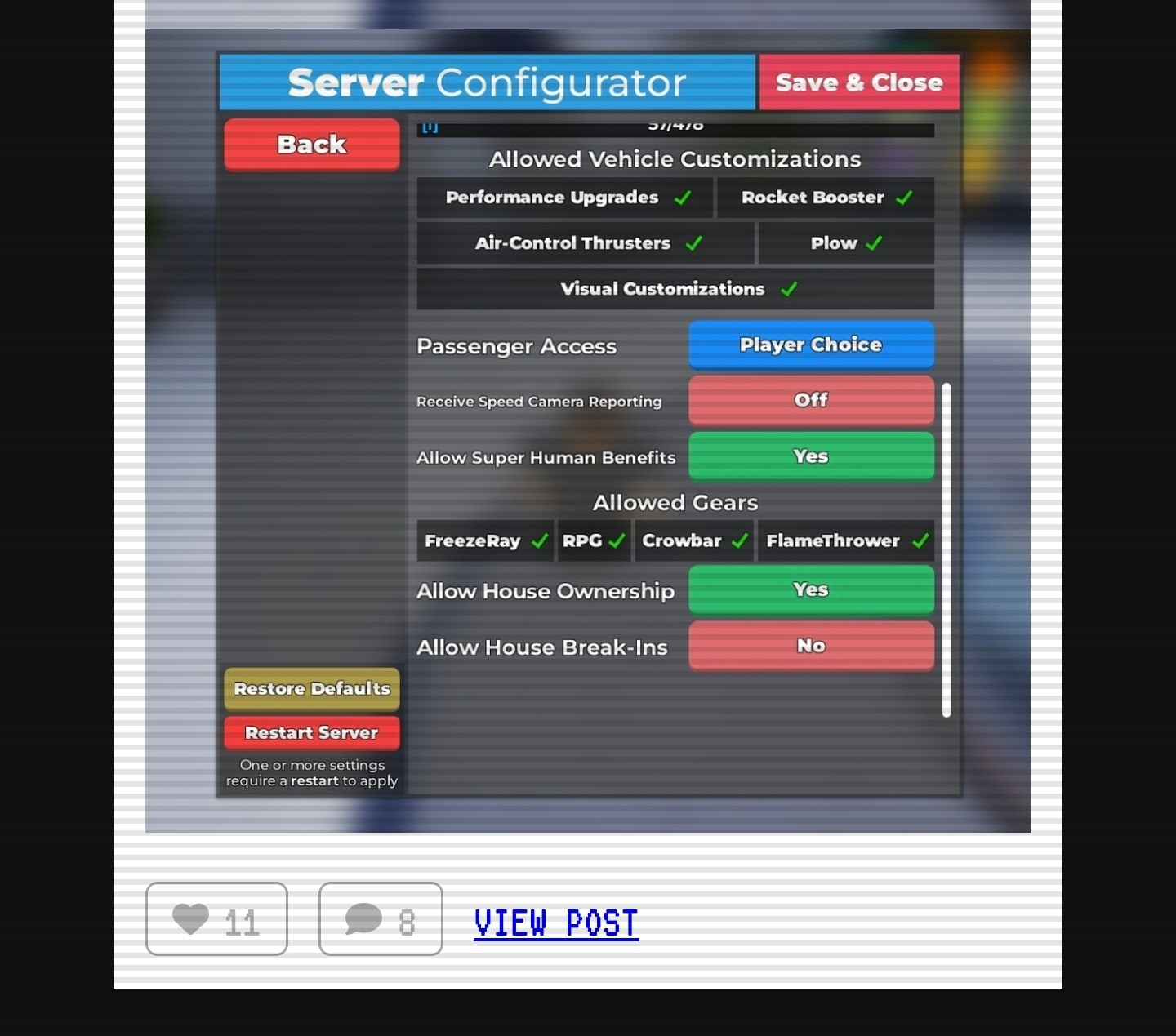Change Passenger Access Player Choice setting

(x=811, y=345)
